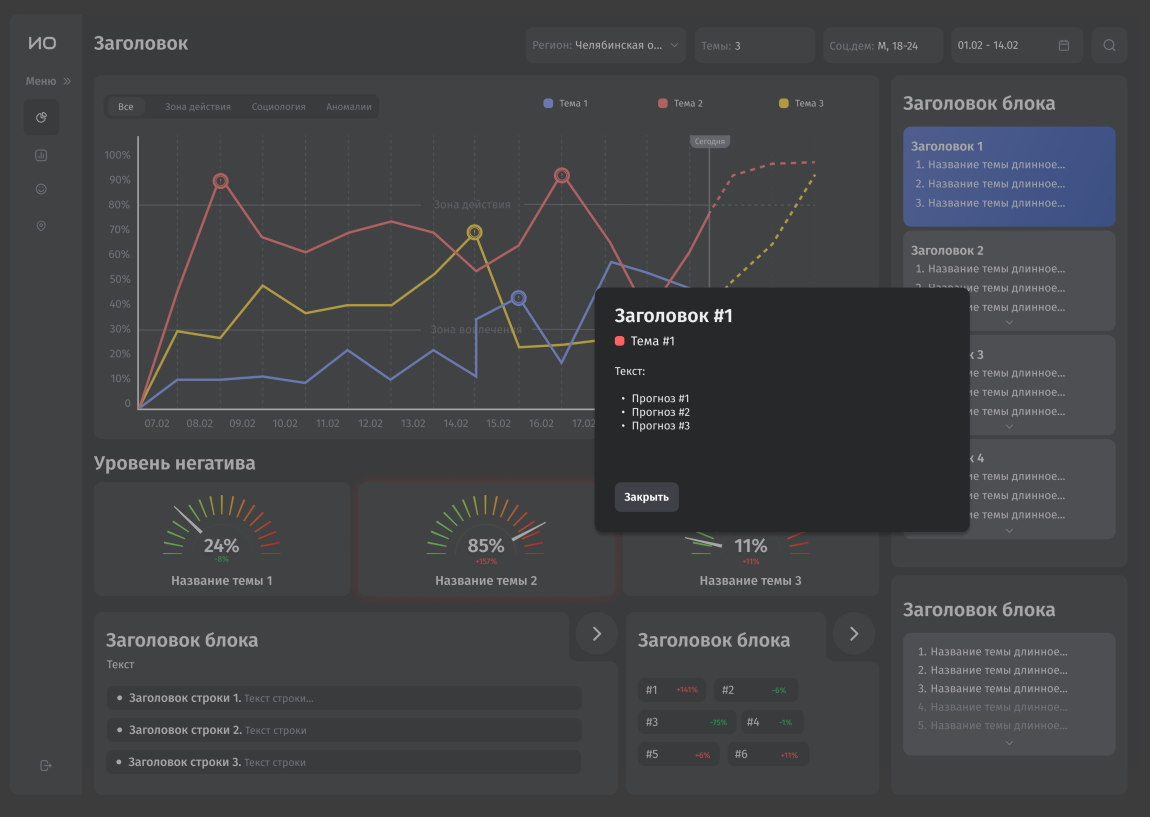Click the Темы: 3 filter field
Screen dimensions: 1150x817
pyautogui.click(x=755, y=45)
